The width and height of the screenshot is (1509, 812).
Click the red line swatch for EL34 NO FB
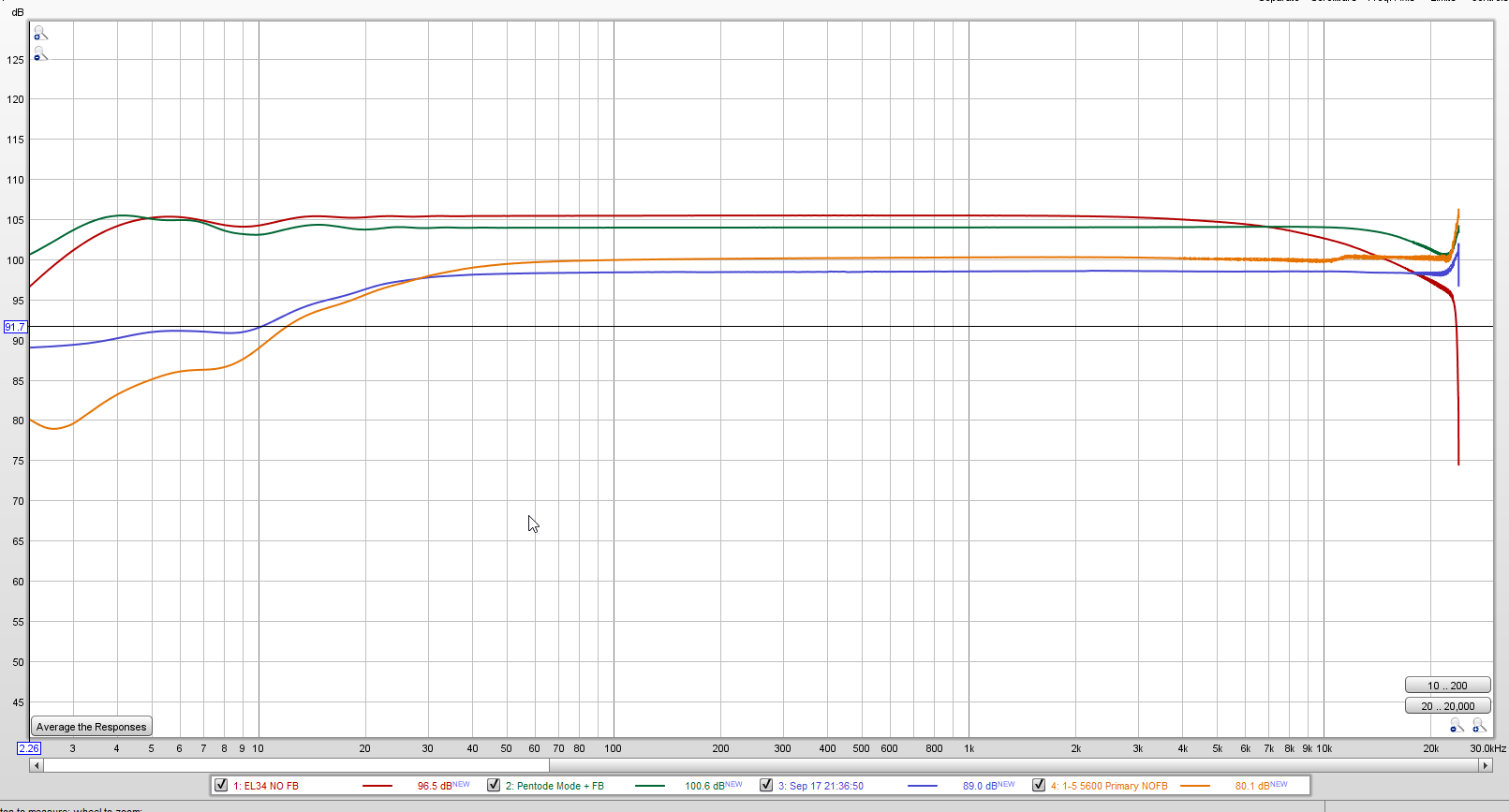pyautogui.click(x=377, y=786)
